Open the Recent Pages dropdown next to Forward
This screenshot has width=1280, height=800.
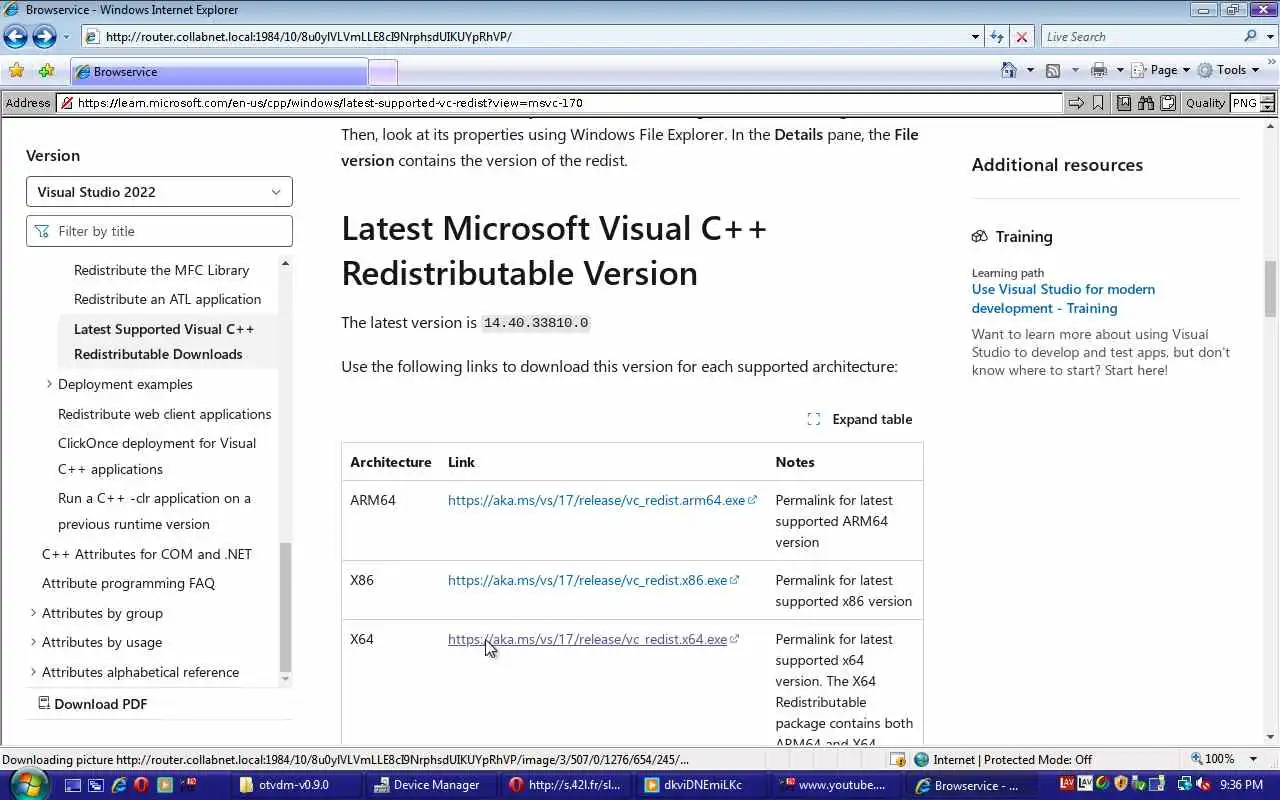pos(66,37)
